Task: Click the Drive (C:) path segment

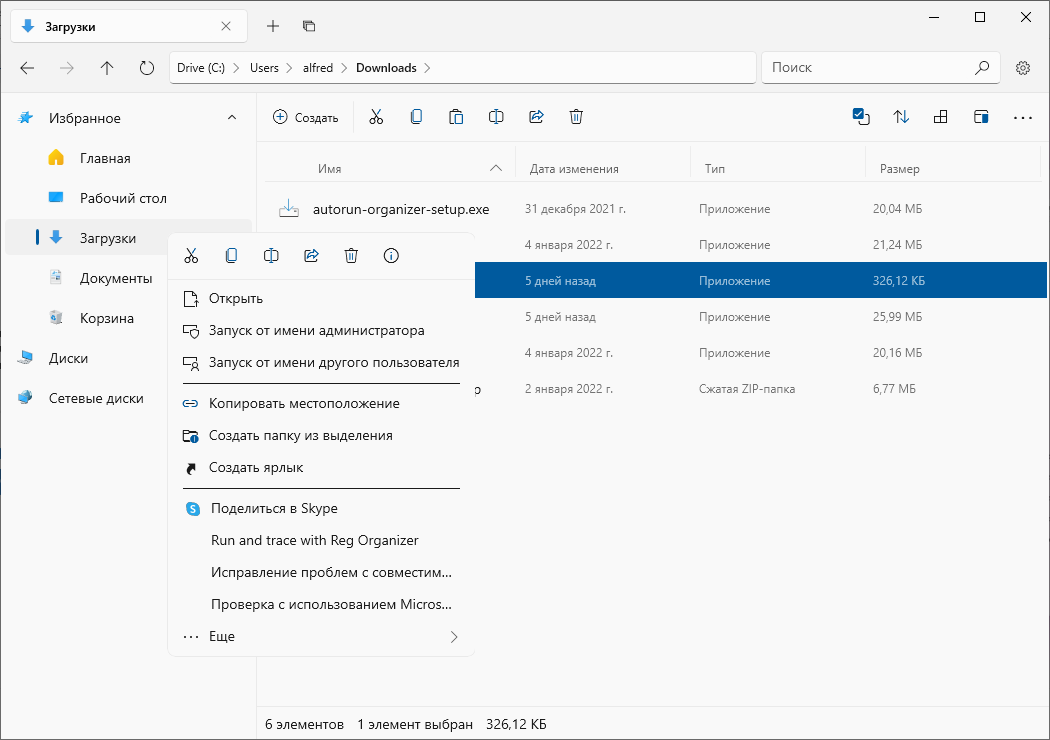Action: click(x=200, y=68)
